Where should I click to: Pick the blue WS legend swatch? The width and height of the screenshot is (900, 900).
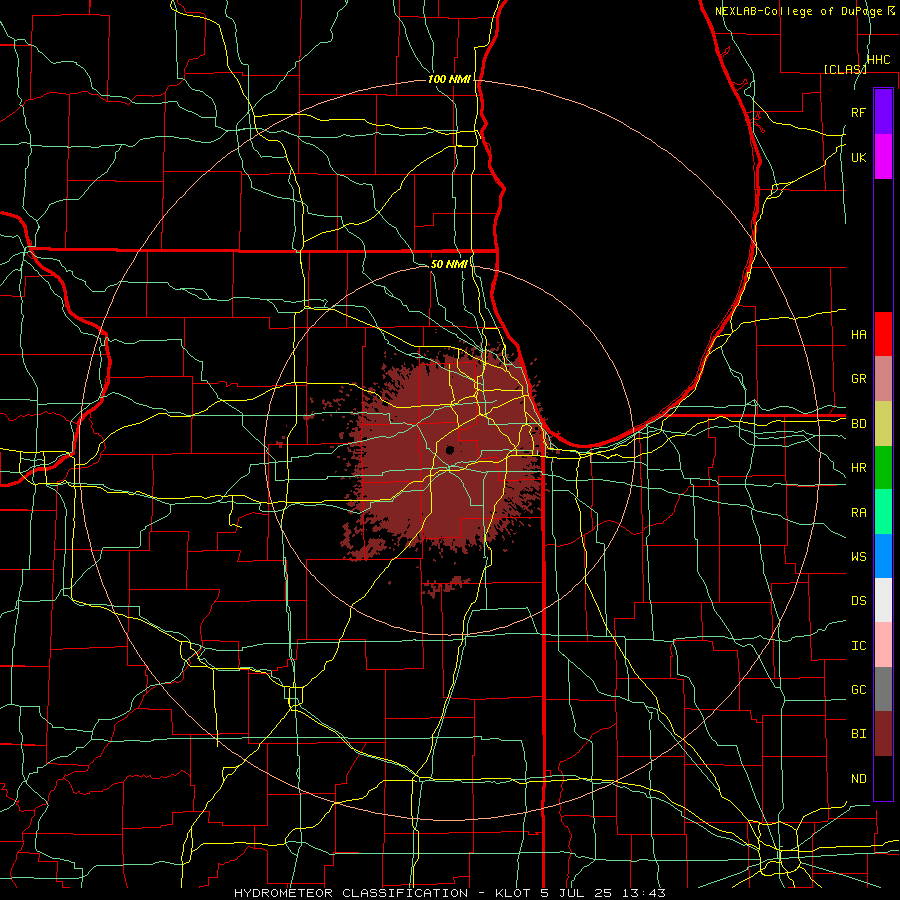pos(883,556)
